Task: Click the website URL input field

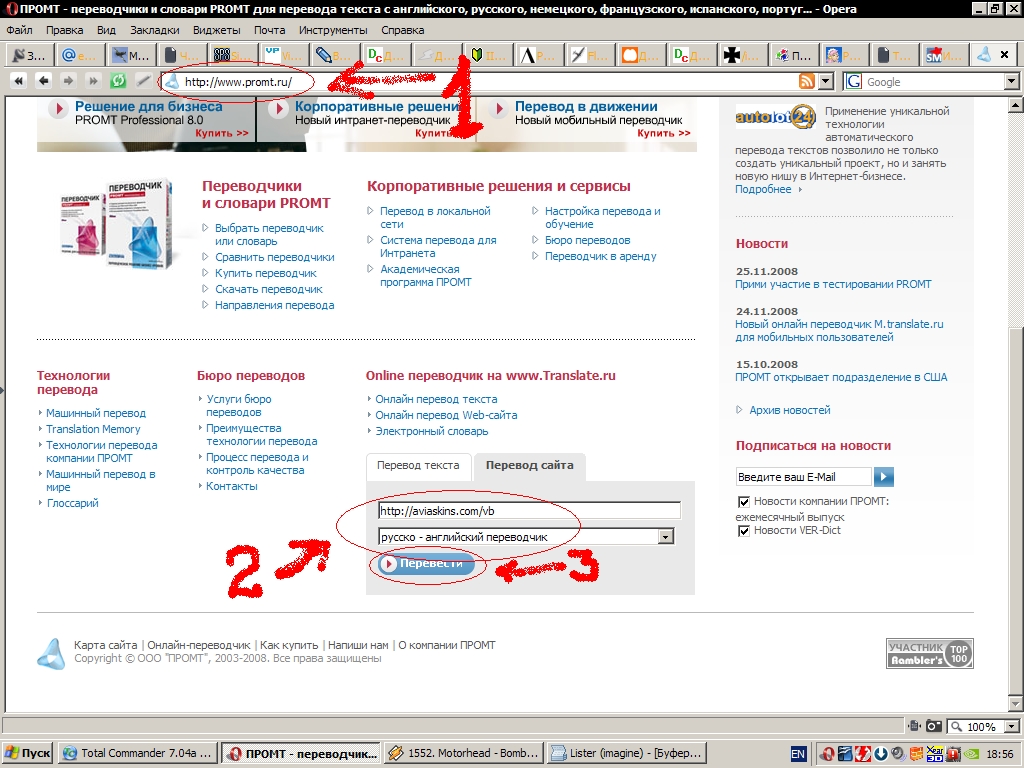Action: click(x=530, y=511)
